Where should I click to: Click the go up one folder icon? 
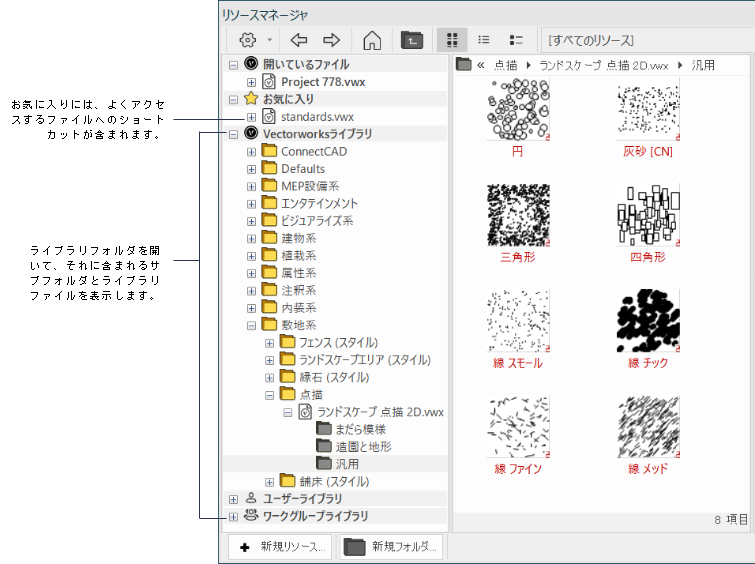[x=411, y=40]
